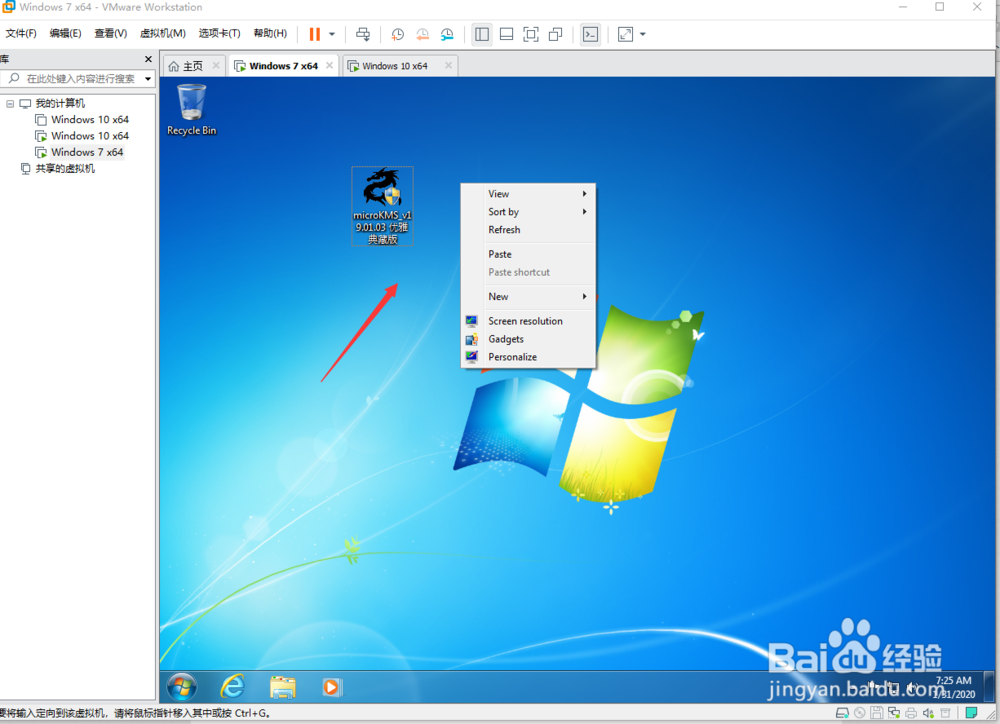Click the guest taskbar clock
This screenshot has height=724, width=1000.
point(954,687)
